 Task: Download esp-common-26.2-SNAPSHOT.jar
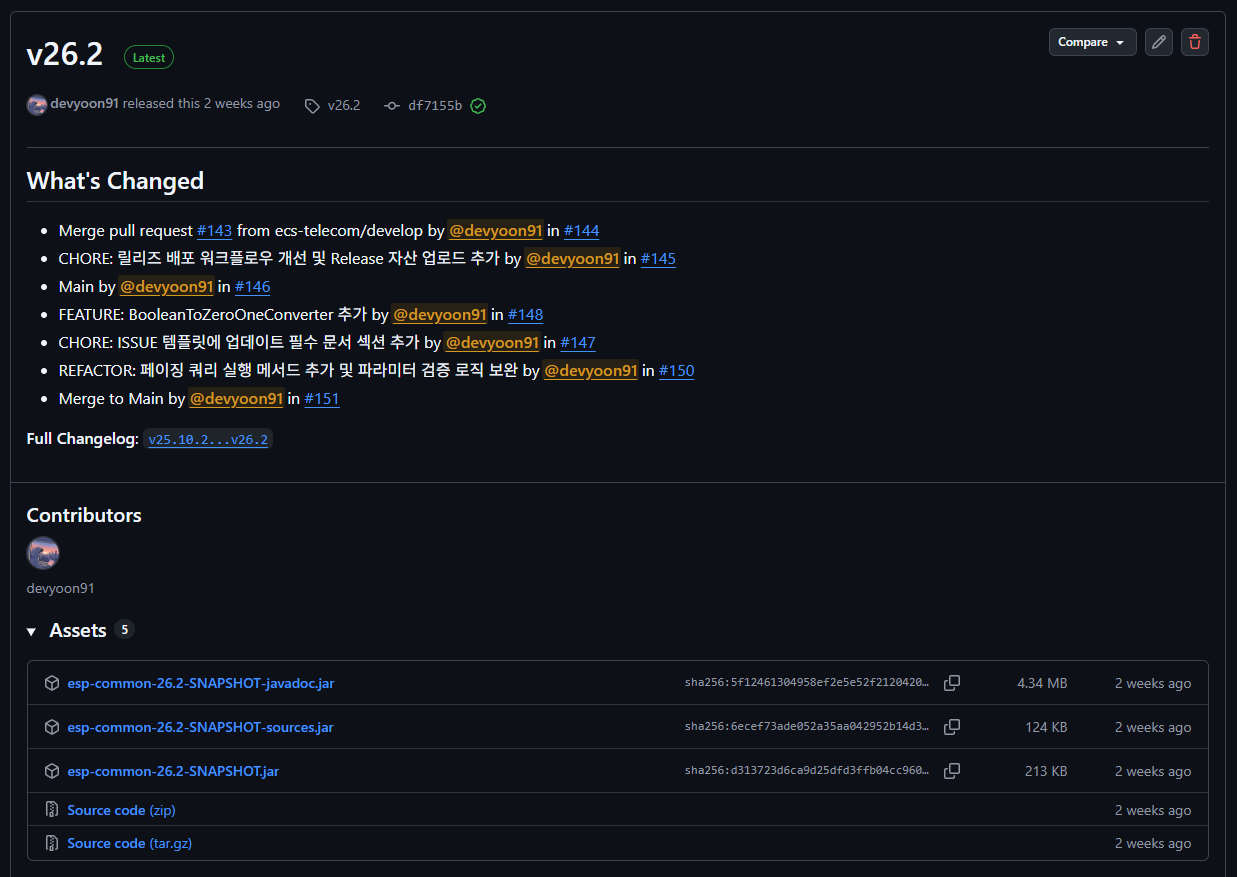point(173,772)
